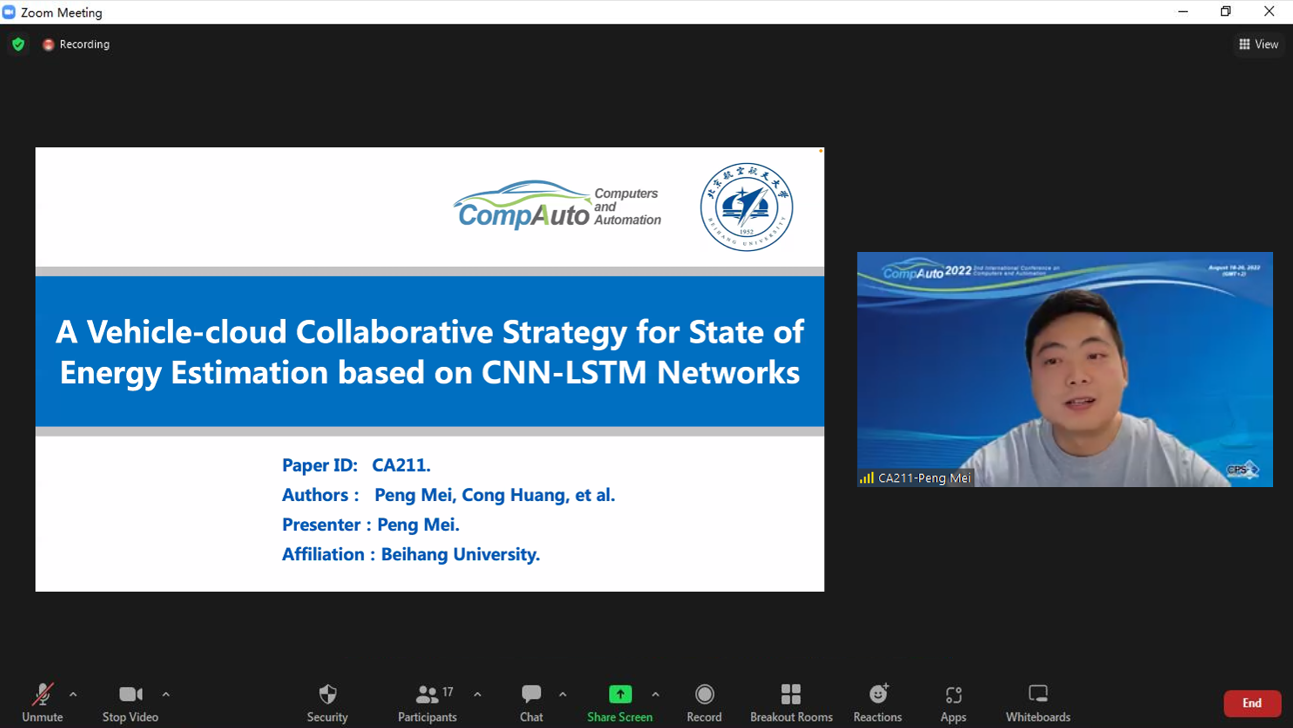This screenshot has width=1293, height=728.
Task: Click the CA211-Peng Mei name label
Action: 924,478
